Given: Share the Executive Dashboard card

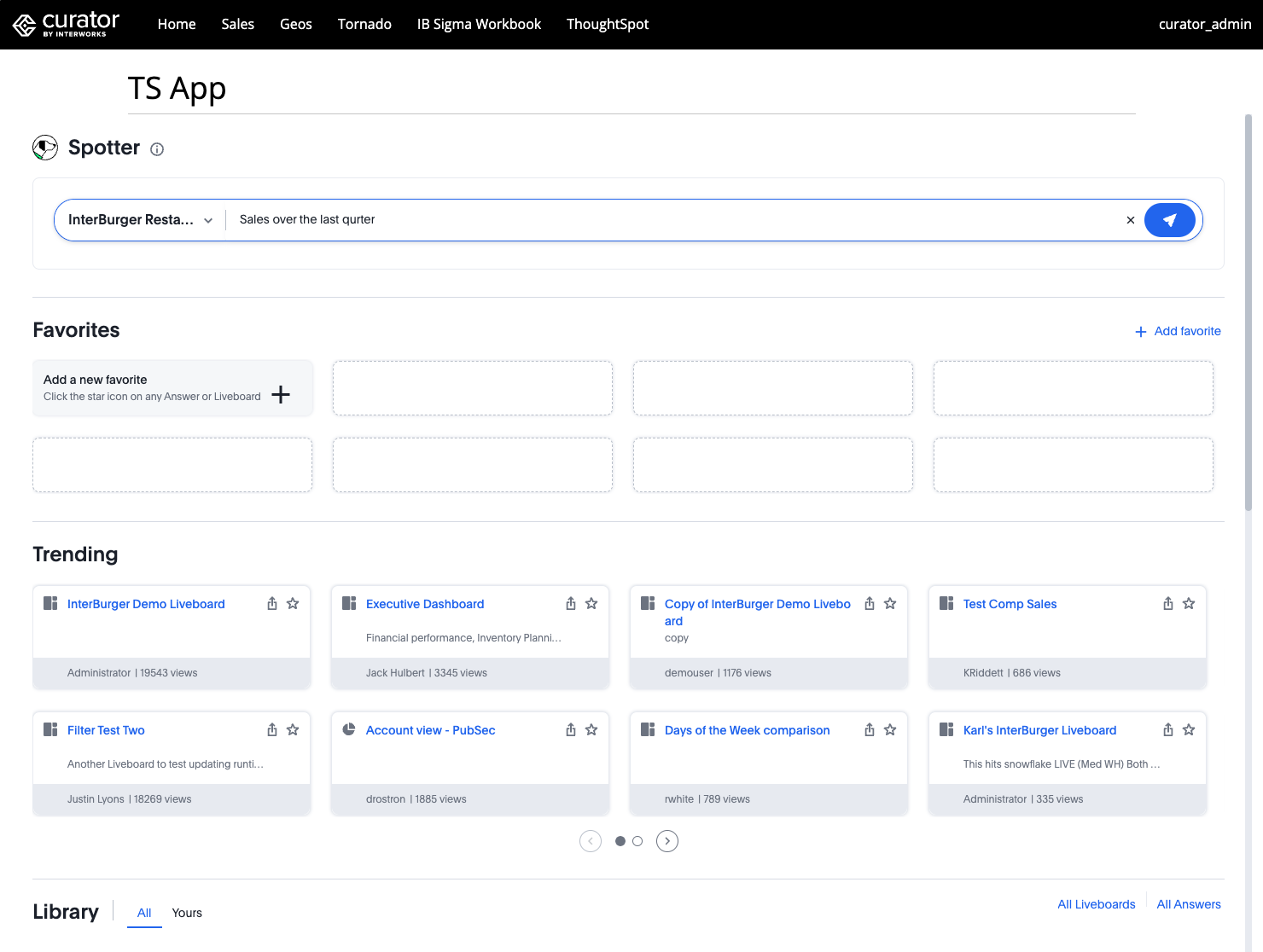Looking at the screenshot, I should coord(571,604).
